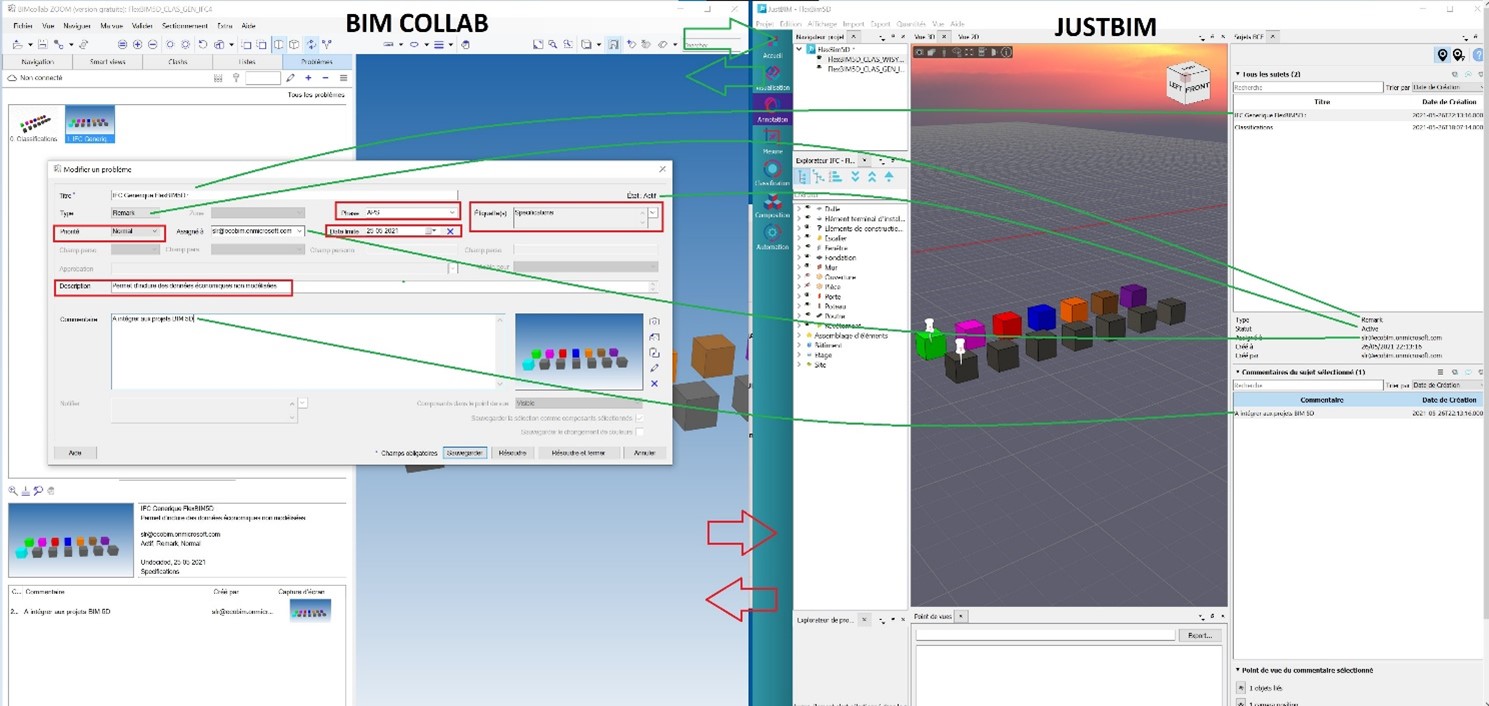Toggle visibility of Porte in Explorateur IFC

(807, 296)
